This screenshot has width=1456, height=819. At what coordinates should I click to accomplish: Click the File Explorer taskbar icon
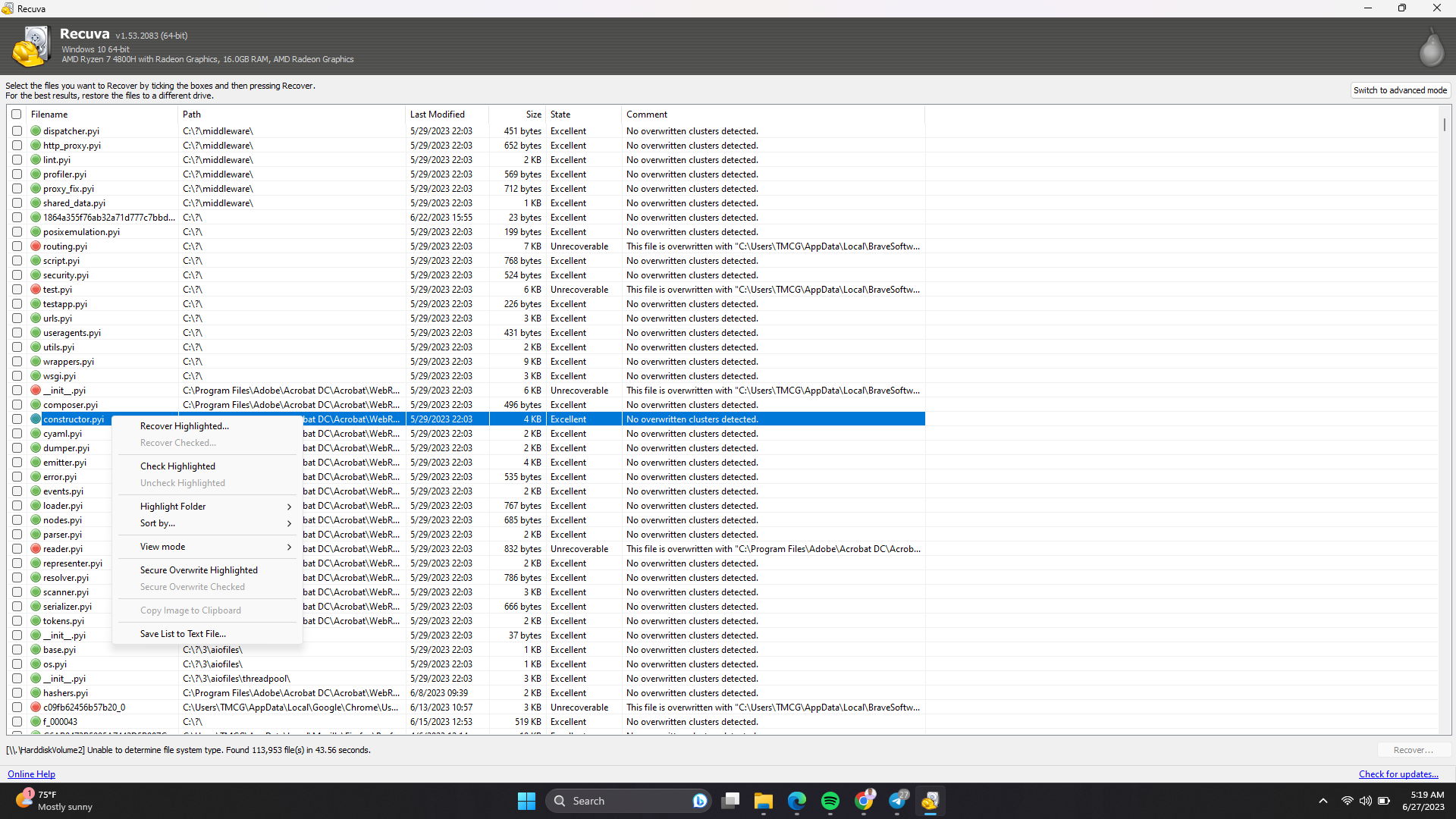763,800
